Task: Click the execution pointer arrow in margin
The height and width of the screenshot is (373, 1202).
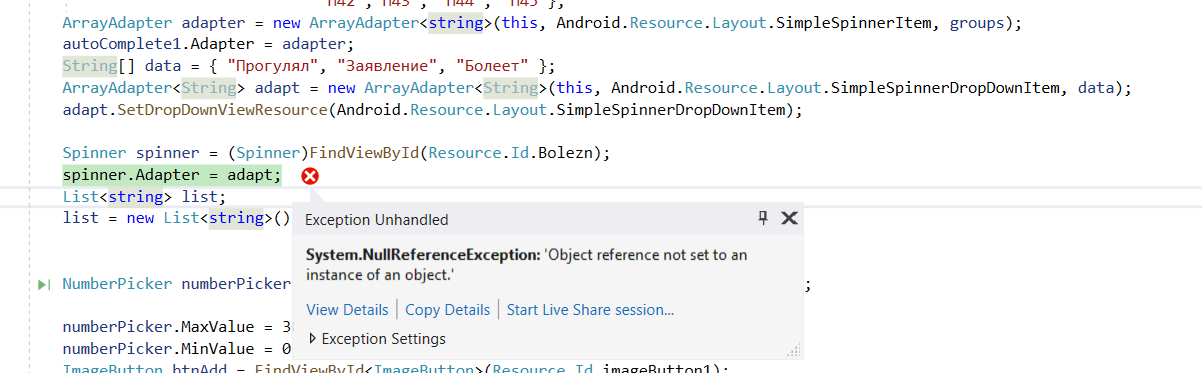Action: coord(44,284)
